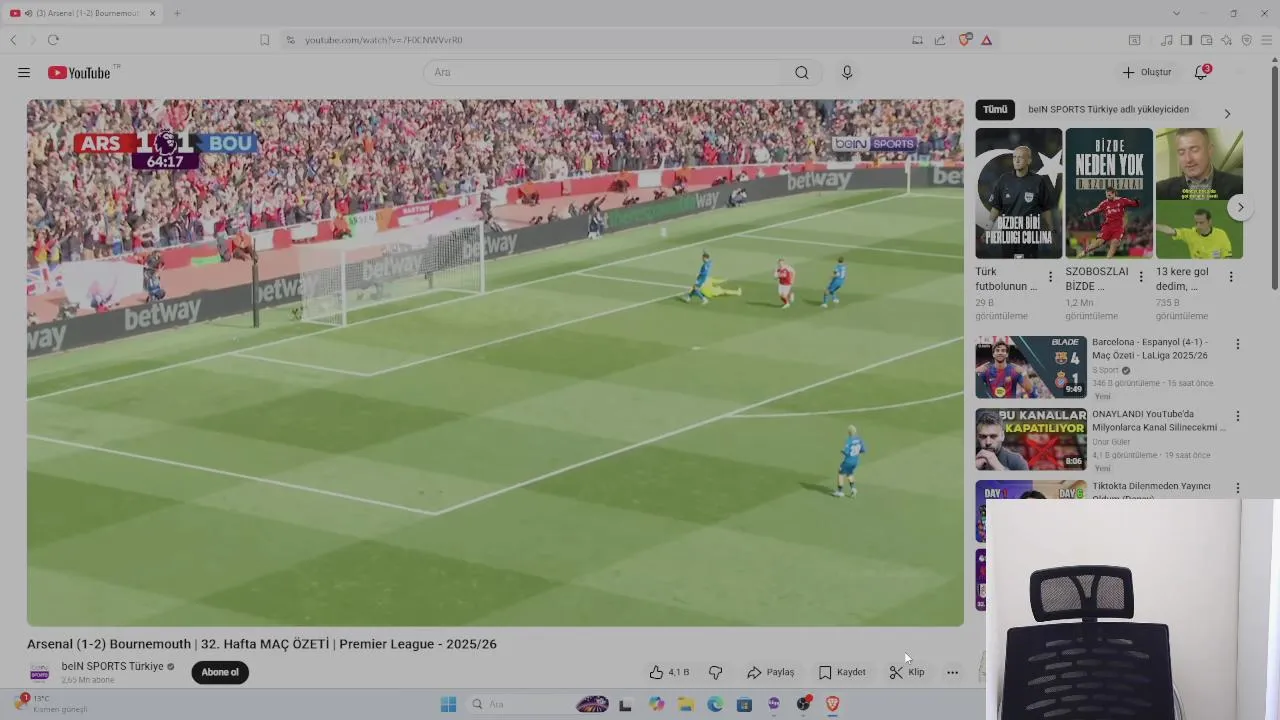Open the weather widget on the taskbar
1280x720 pixels.
click(x=50, y=704)
